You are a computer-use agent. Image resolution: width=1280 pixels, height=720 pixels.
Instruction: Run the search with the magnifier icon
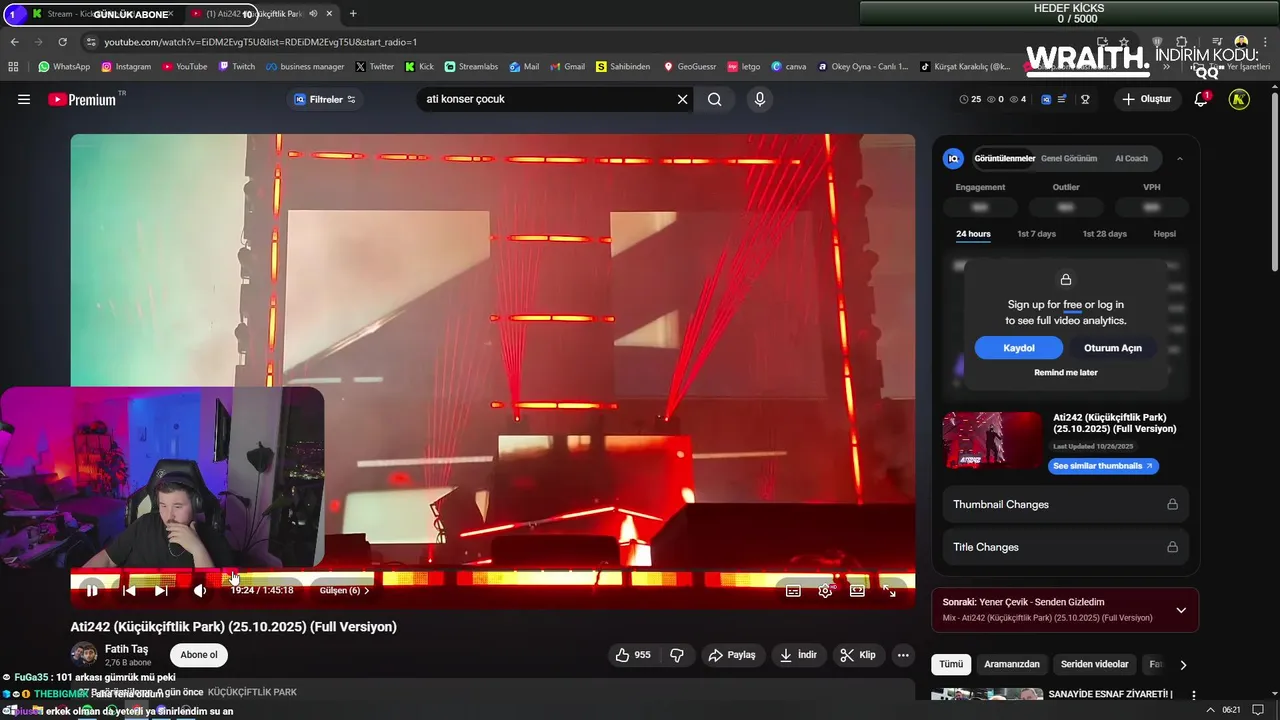(x=714, y=99)
